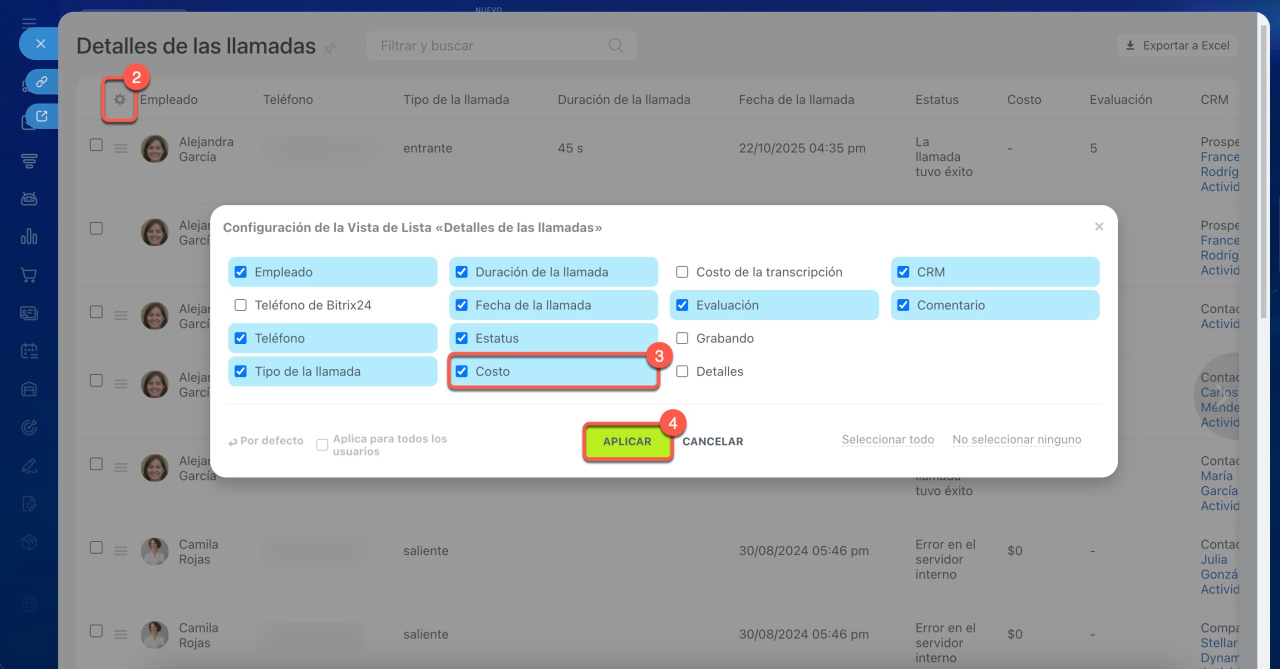Click No seleccionar ninguno link
This screenshot has height=669, width=1280.
click(x=1016, y=440)
